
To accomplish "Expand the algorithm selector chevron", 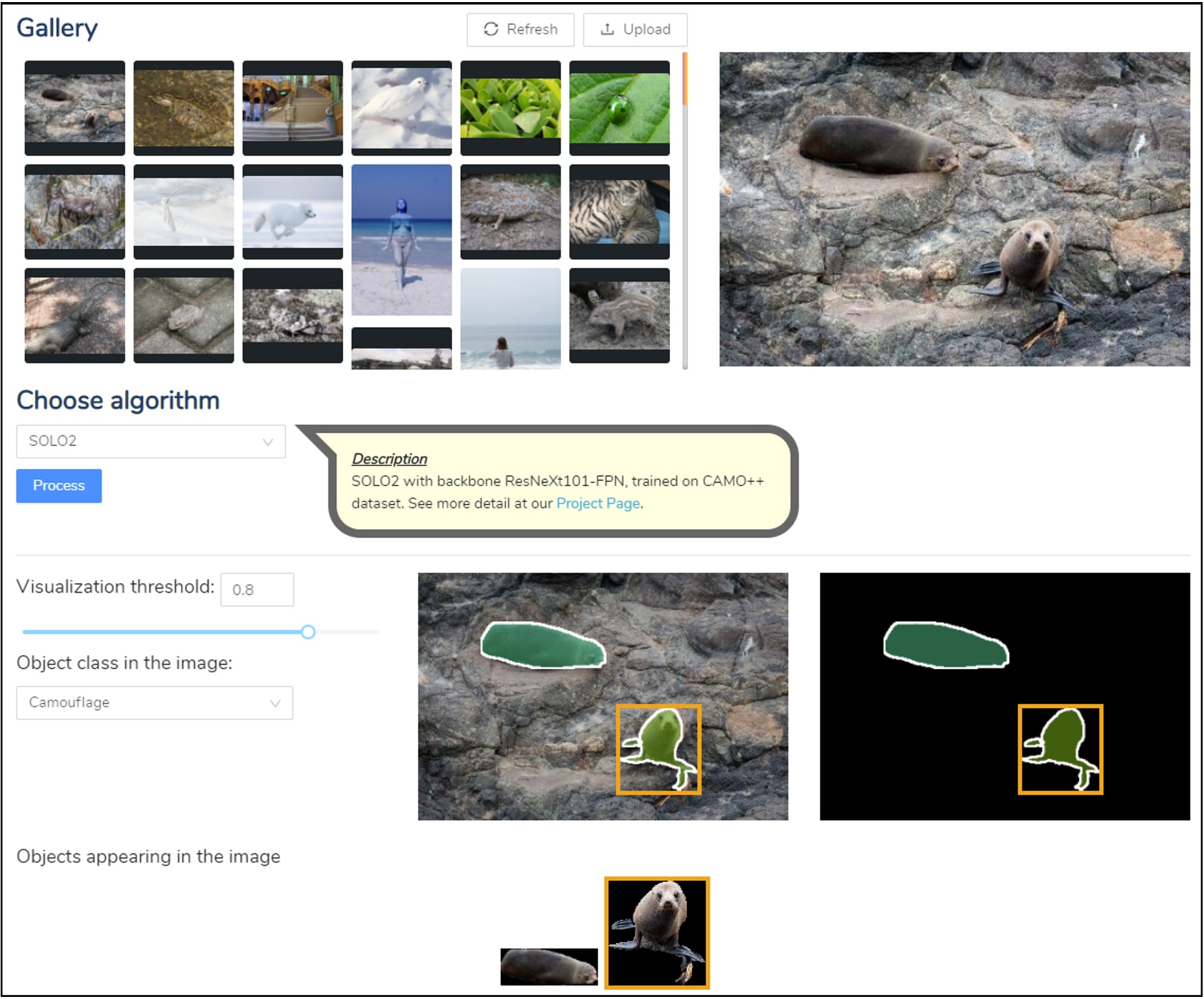I will [x=268, y=441].
